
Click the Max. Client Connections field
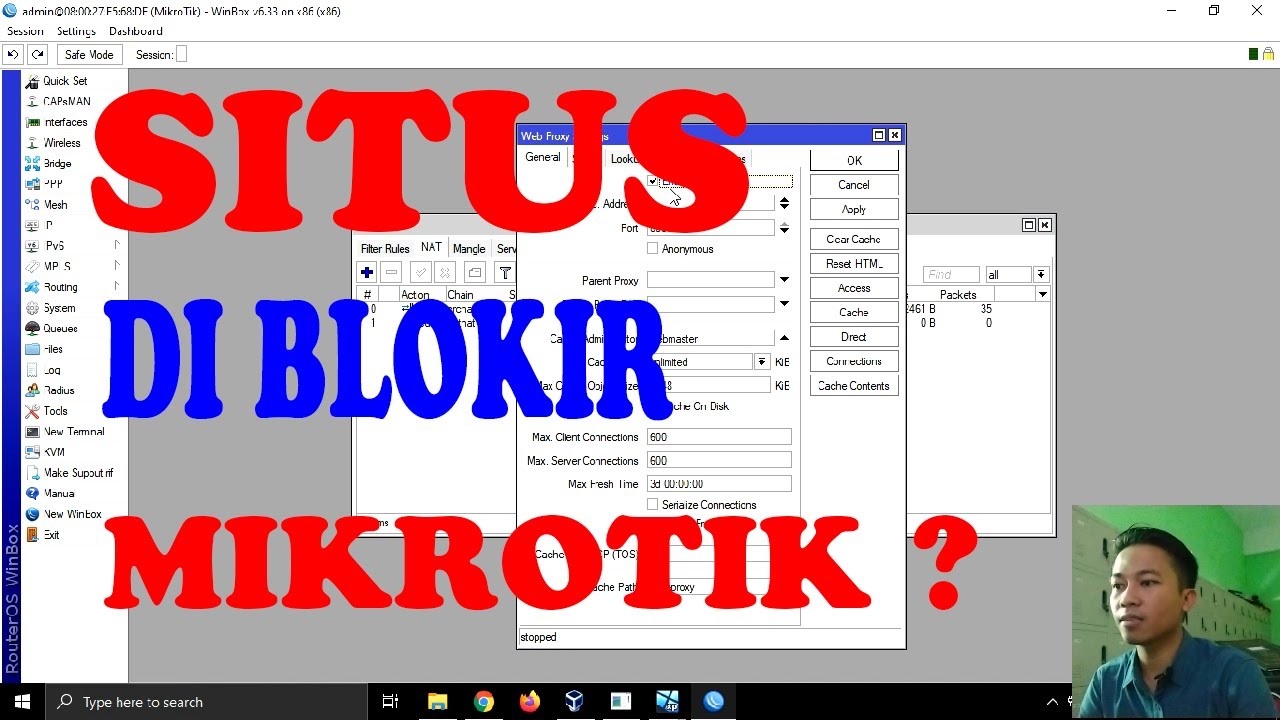click(719, 437)
